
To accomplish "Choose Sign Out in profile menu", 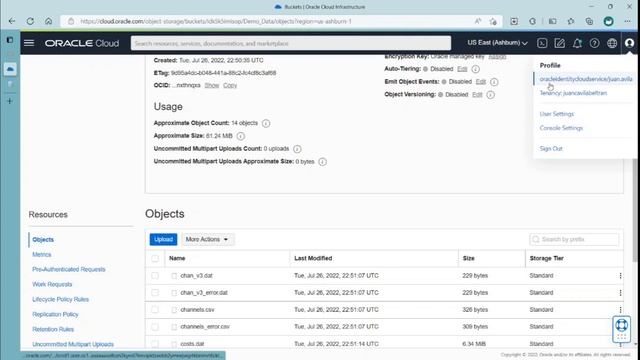I will (x=551, y=149).
